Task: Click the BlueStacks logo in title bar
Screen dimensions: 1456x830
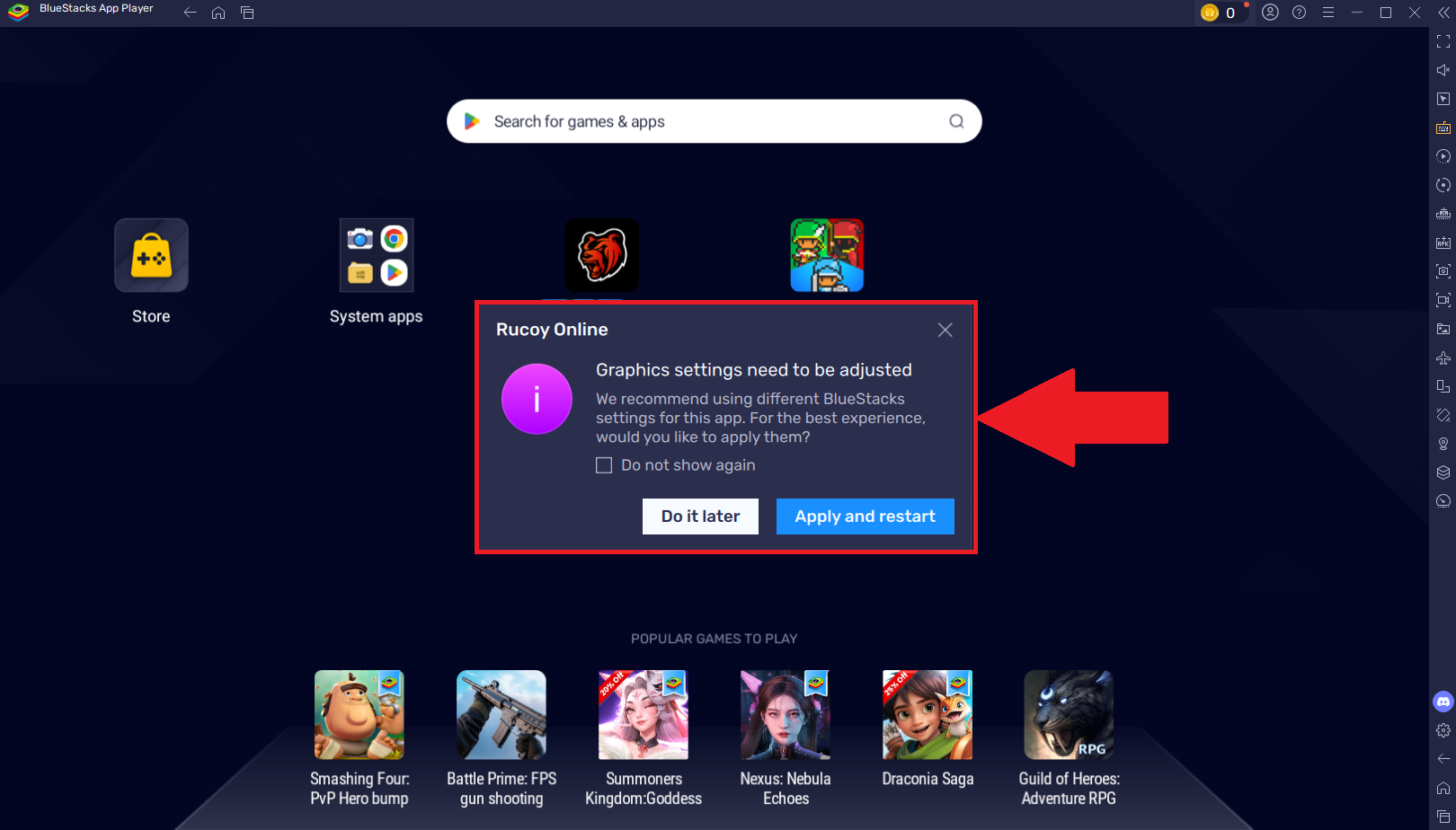Action: (x=18, y=12)
